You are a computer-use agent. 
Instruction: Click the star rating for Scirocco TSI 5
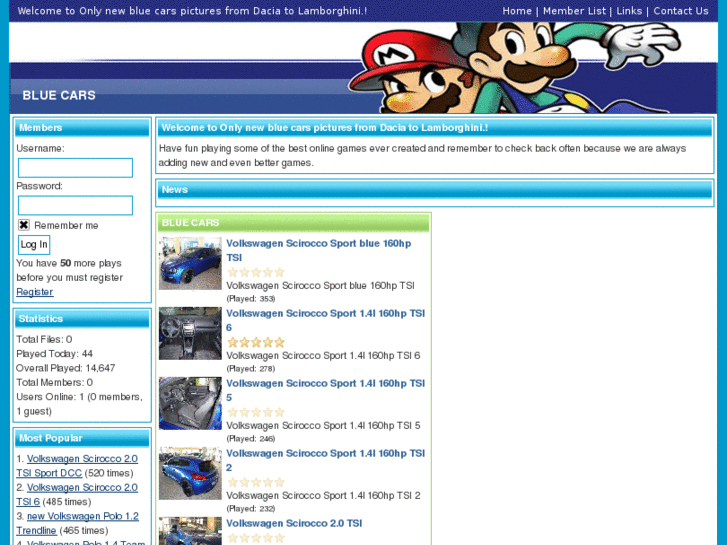[x=256, y=412]
